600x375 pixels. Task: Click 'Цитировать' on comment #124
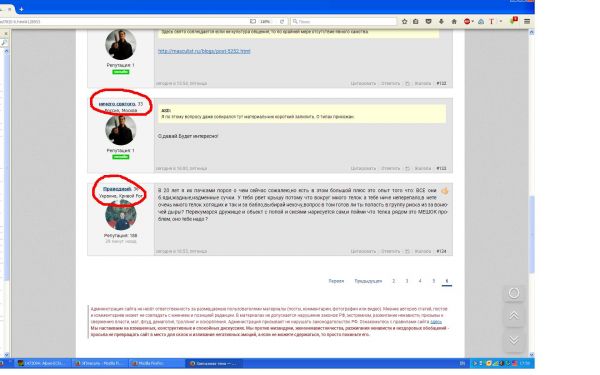[363, 251]
